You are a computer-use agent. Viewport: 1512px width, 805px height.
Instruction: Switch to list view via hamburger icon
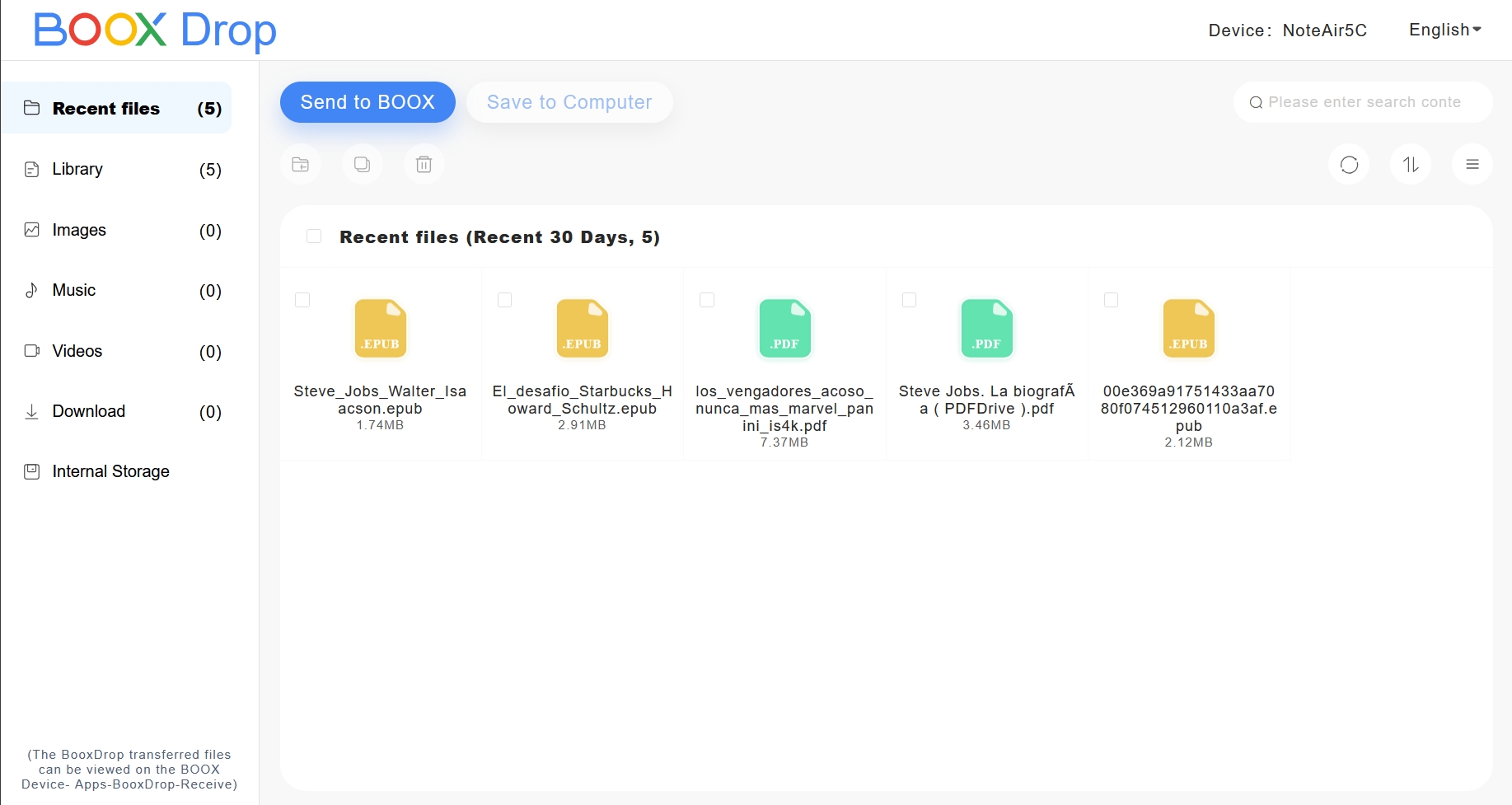pyautogui.click(x=1472, y=165)
